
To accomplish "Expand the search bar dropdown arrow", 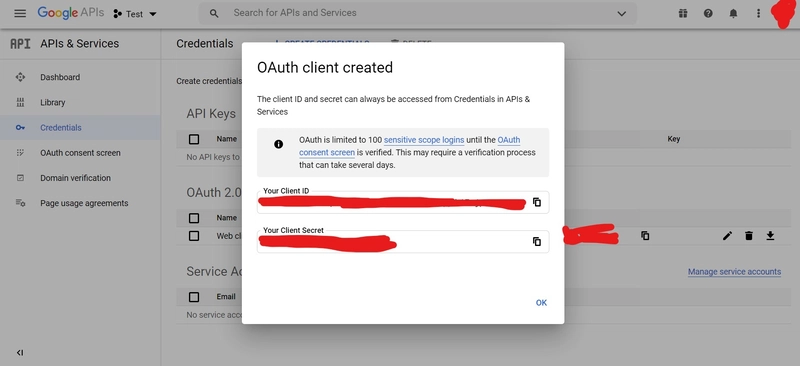I will [x=621, y=14].
